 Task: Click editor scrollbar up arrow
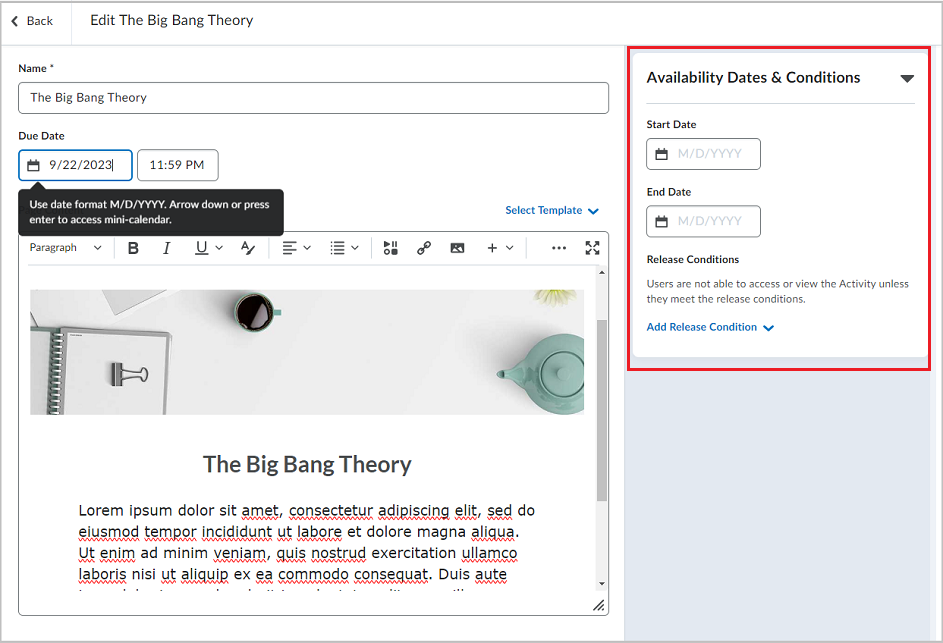click(x=602, y=272)
